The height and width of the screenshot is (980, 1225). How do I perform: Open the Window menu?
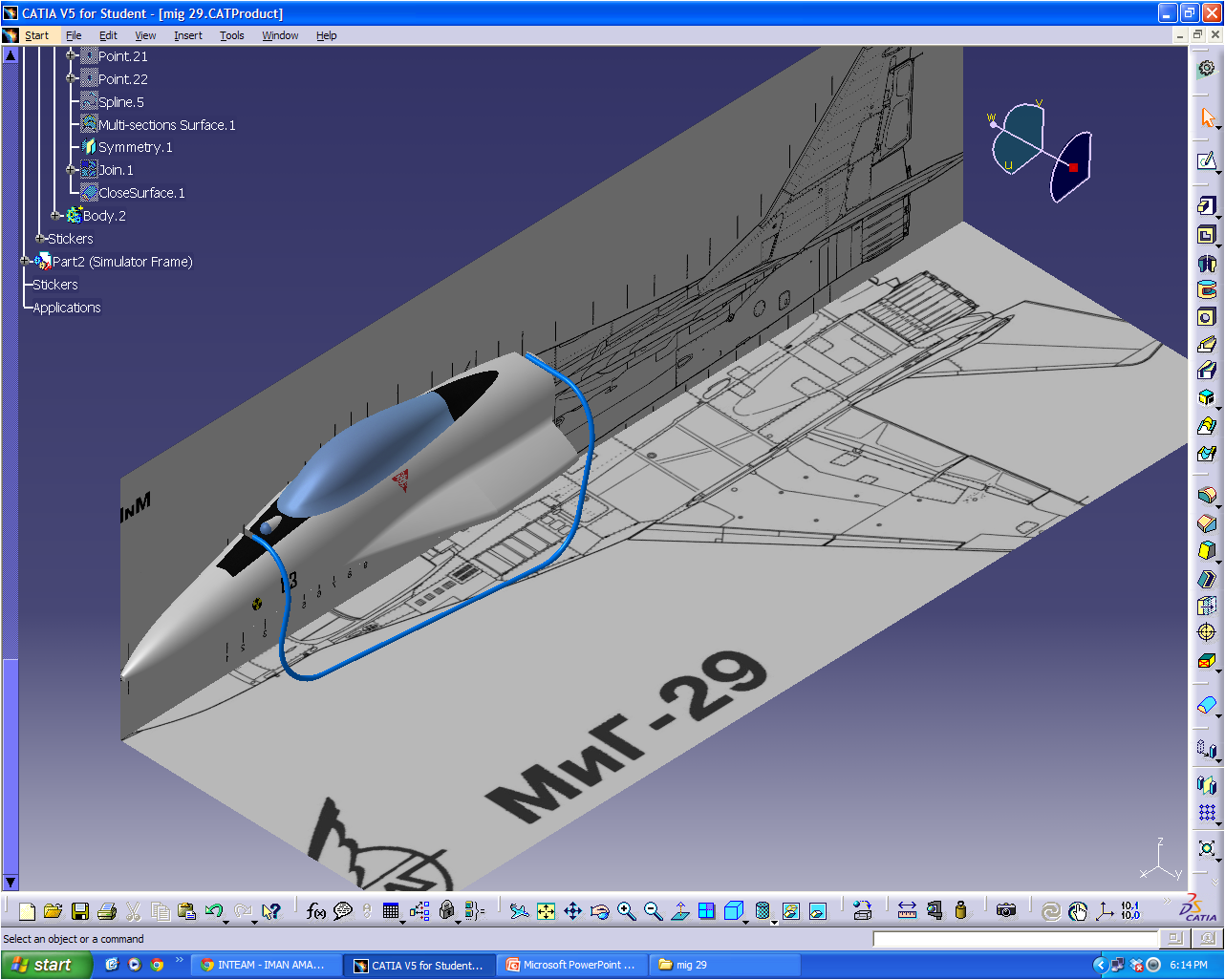pyautogui.click(x=280, y=35)
